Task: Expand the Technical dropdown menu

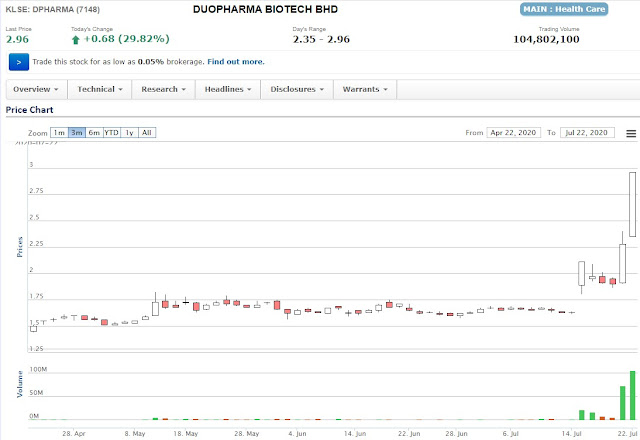Action: [100, 89]
